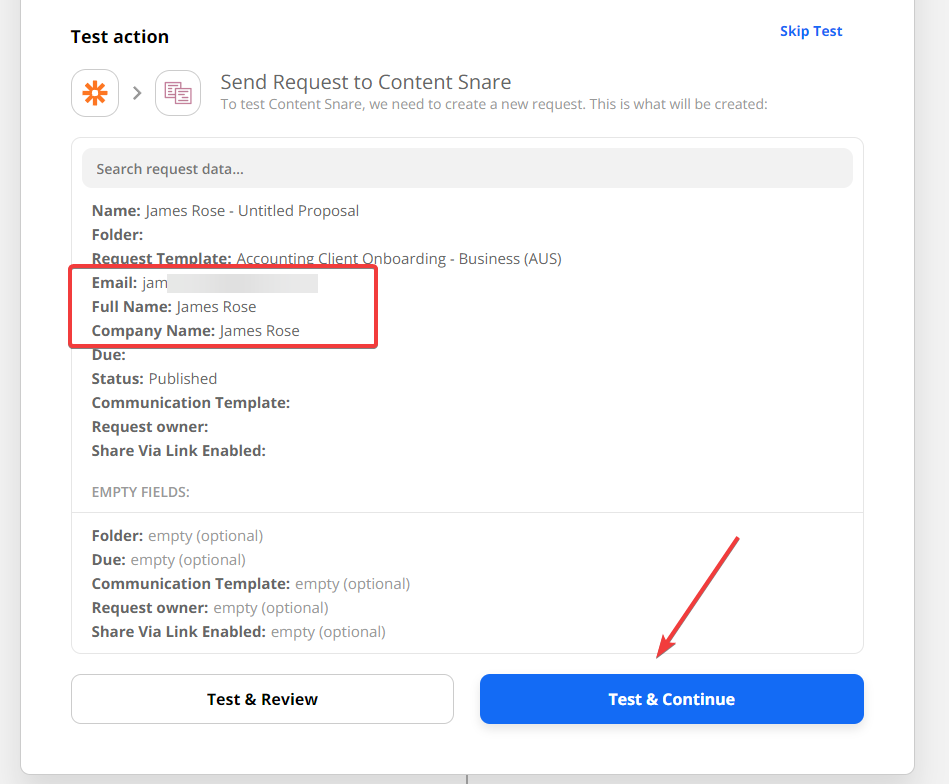Click the Email field row

tap(205, 283)
